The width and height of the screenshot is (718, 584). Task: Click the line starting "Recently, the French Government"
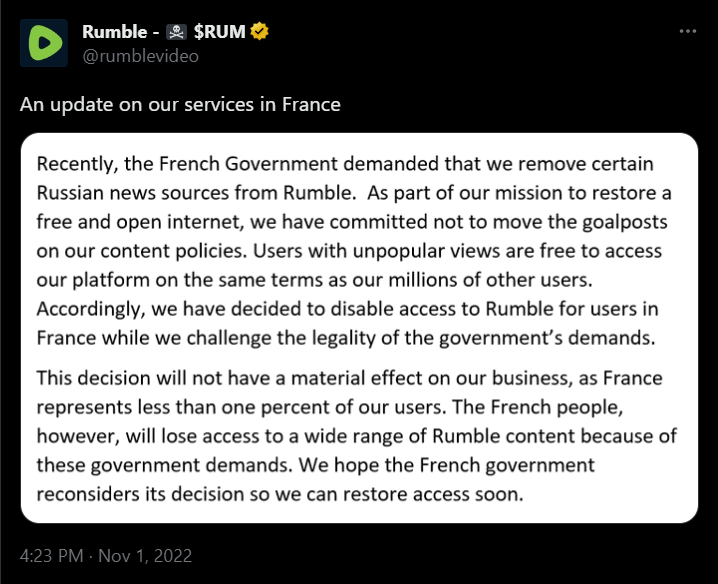point(345,164)
